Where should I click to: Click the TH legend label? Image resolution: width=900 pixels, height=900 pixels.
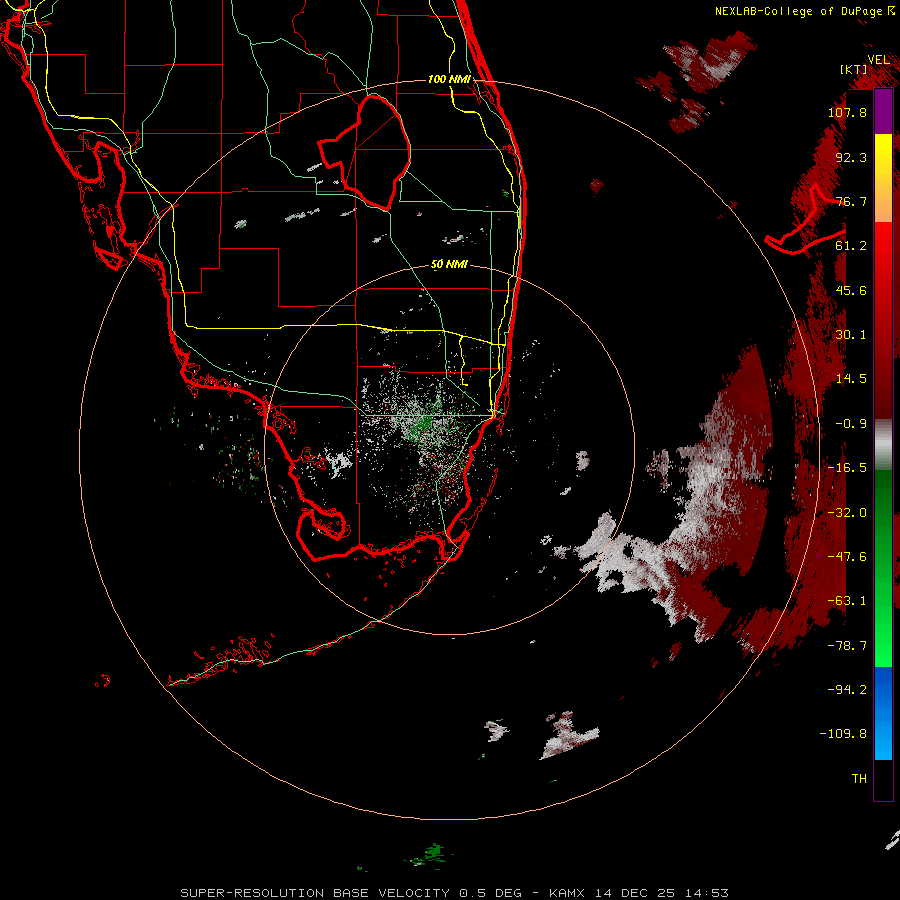[859, 779]
